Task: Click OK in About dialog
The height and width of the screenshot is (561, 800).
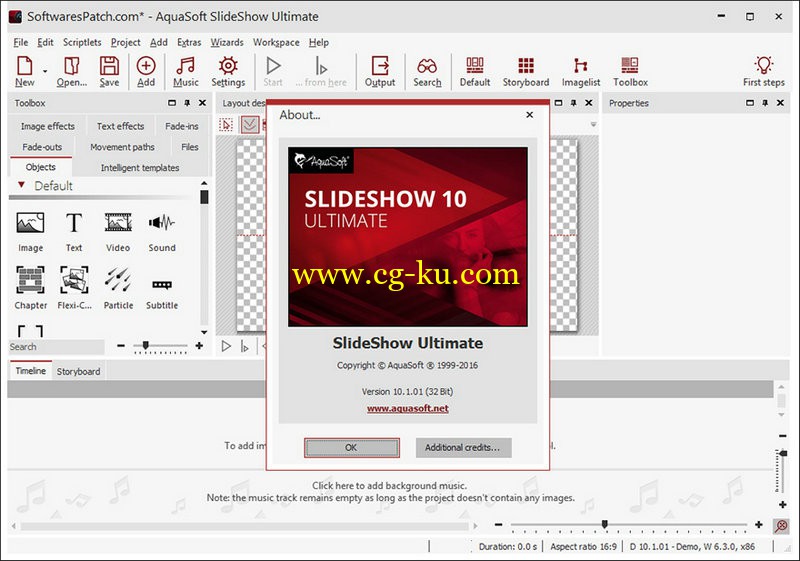Action: [x=352, y=447]
